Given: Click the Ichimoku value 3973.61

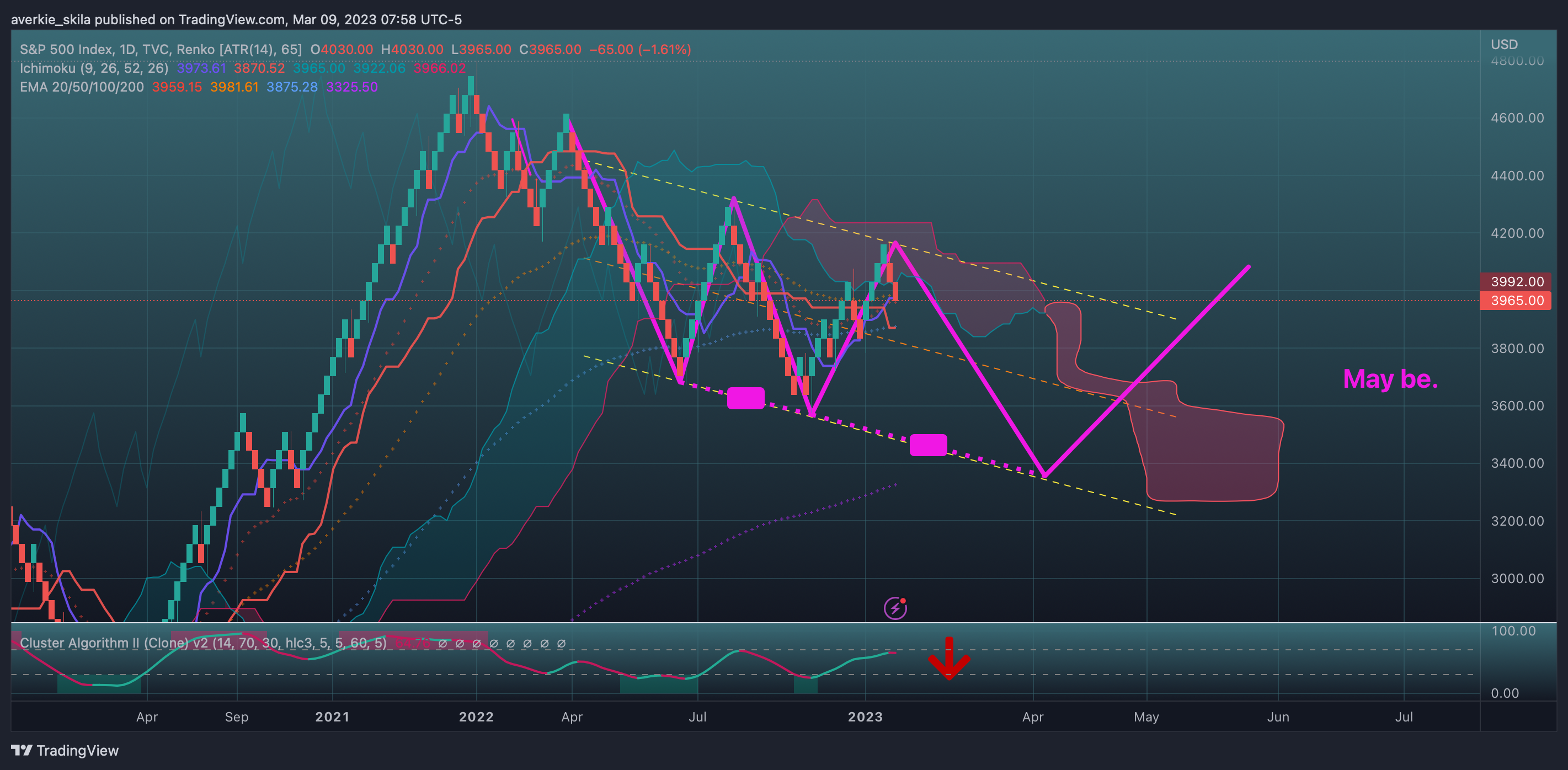Looking at the screenshot, I should point(201,68).
